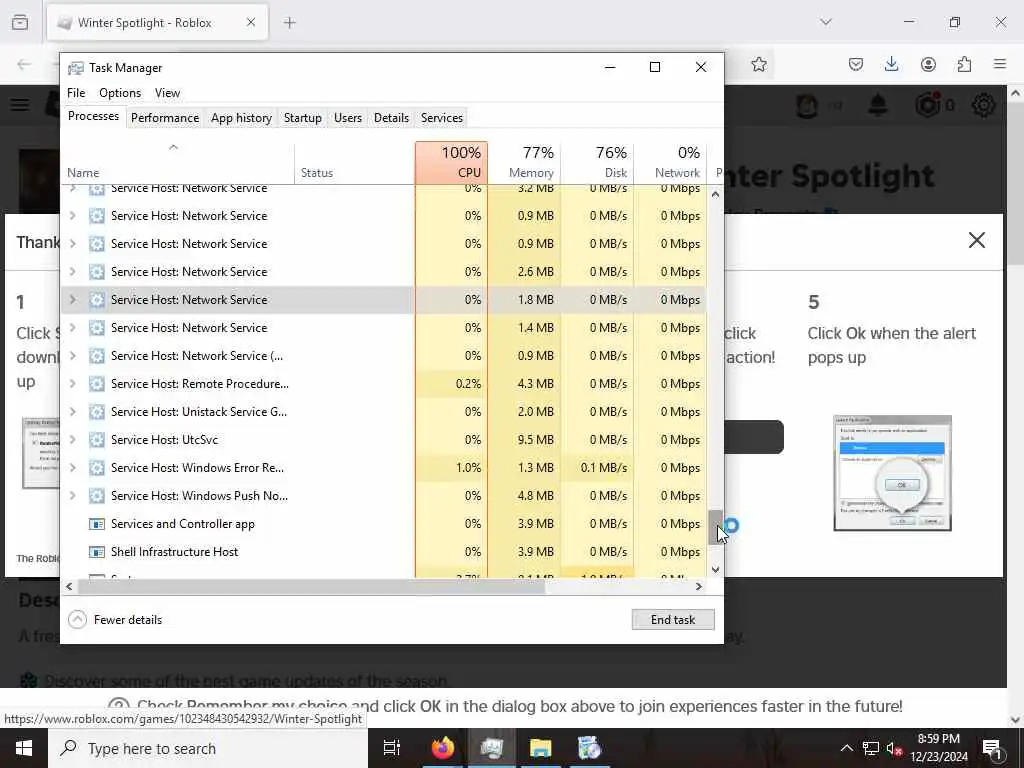
Task: Close the Winter Spotlight browser tab
Action: 251,22
